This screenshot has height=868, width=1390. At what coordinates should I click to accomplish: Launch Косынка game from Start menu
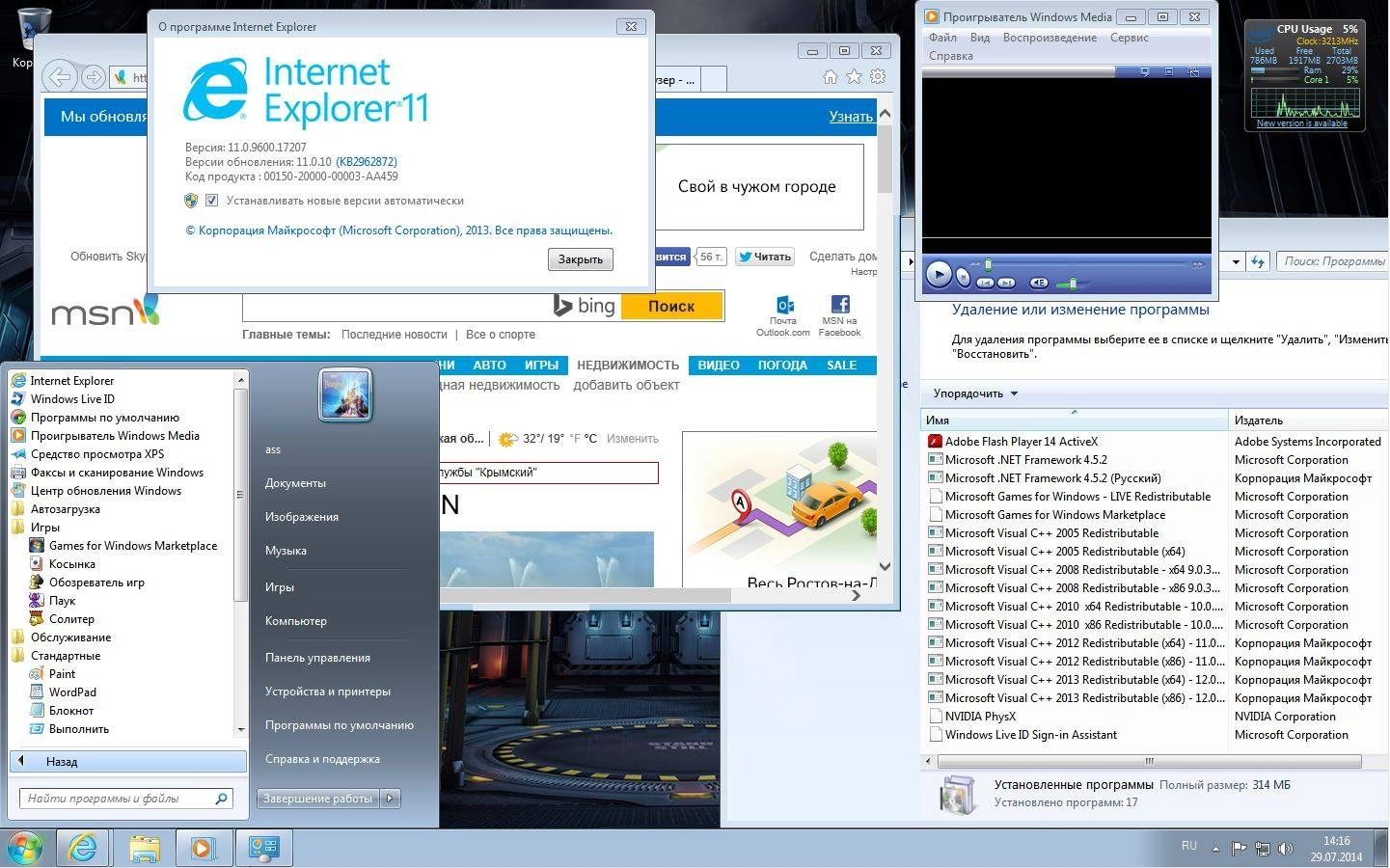coord(72,564)
